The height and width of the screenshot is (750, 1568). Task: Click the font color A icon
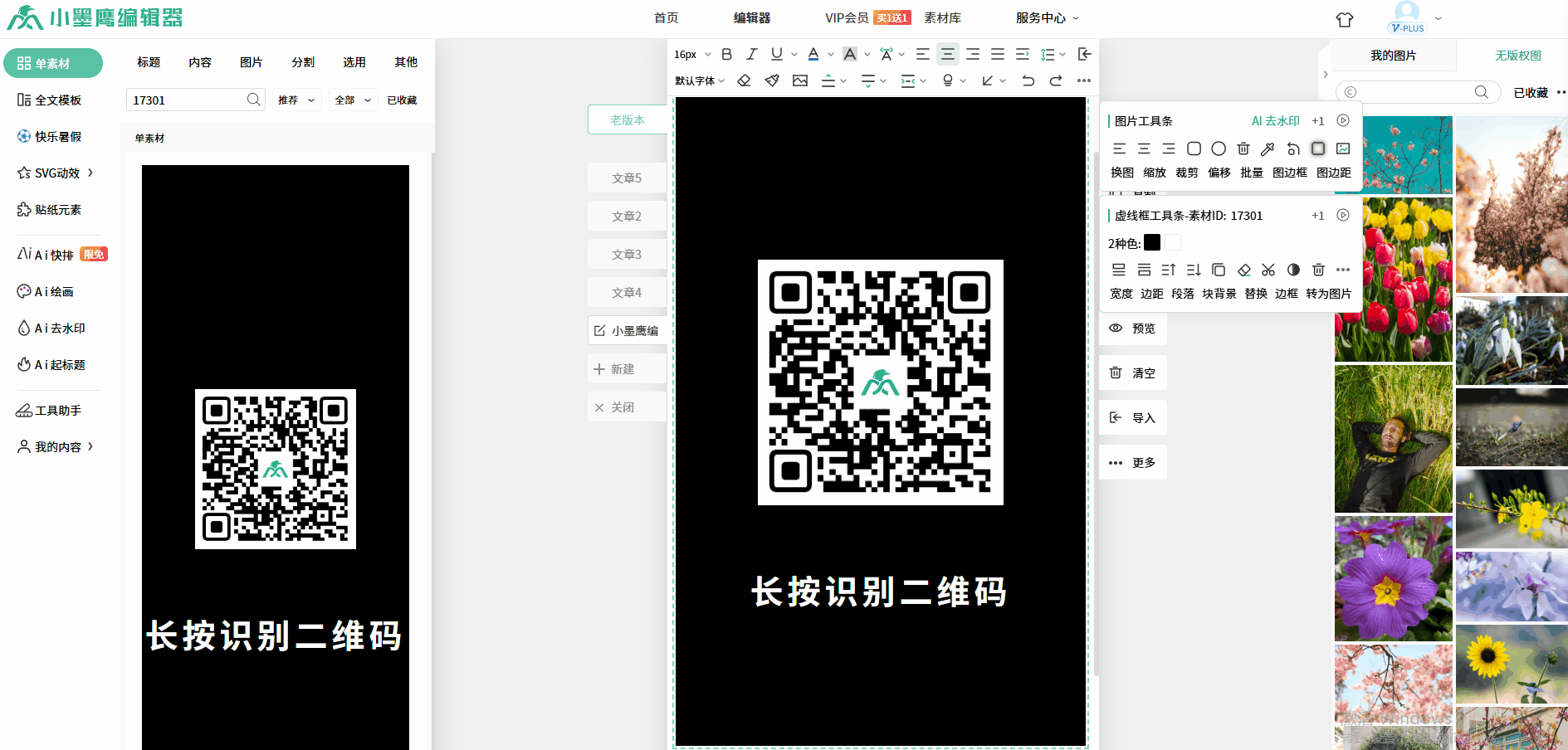coord(813,54)
